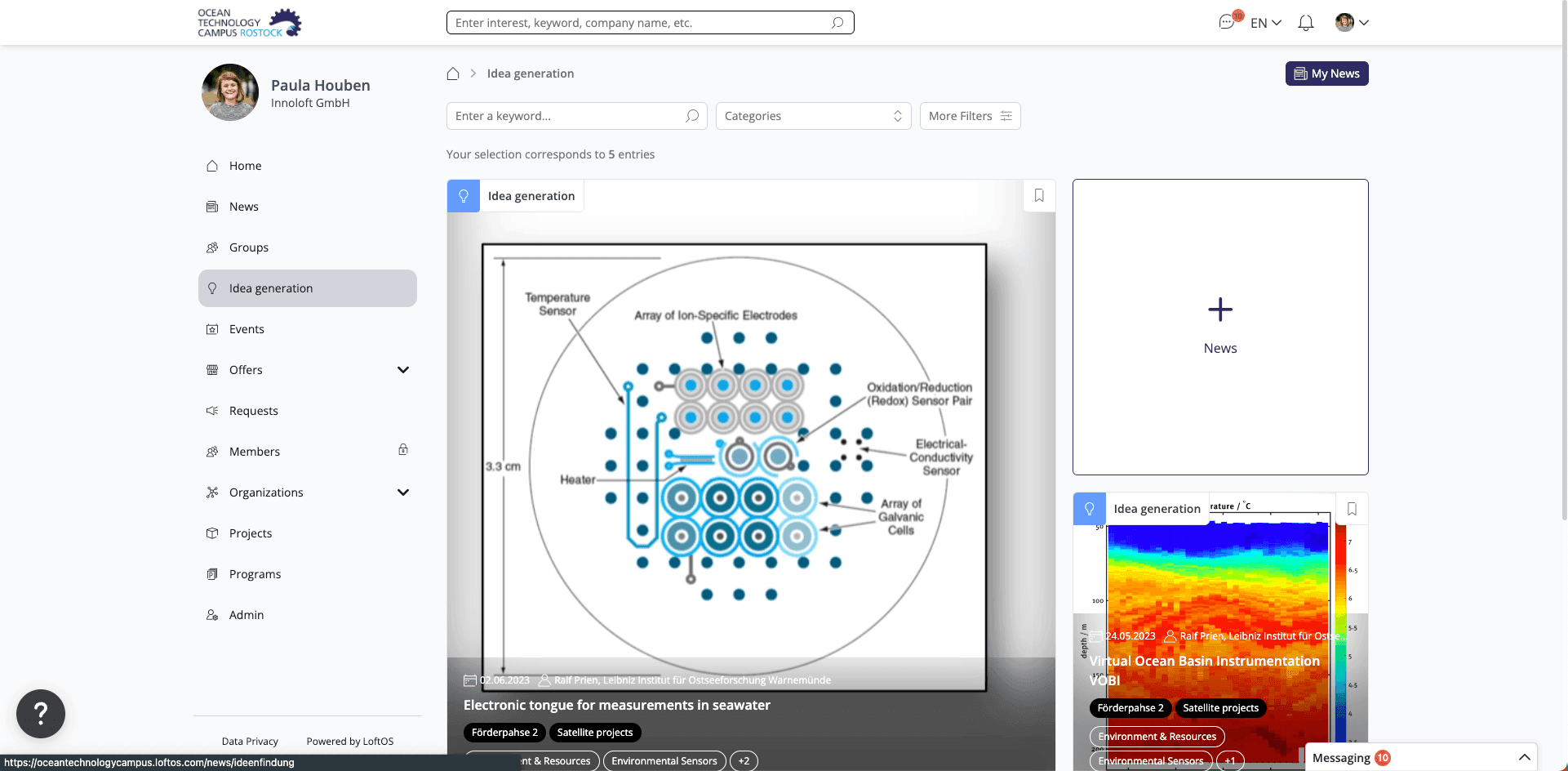Open the dropdown arrow beside header avatar
Image resolution: width=1568 pixels, height=771 pixels.
click(1364, 23)
